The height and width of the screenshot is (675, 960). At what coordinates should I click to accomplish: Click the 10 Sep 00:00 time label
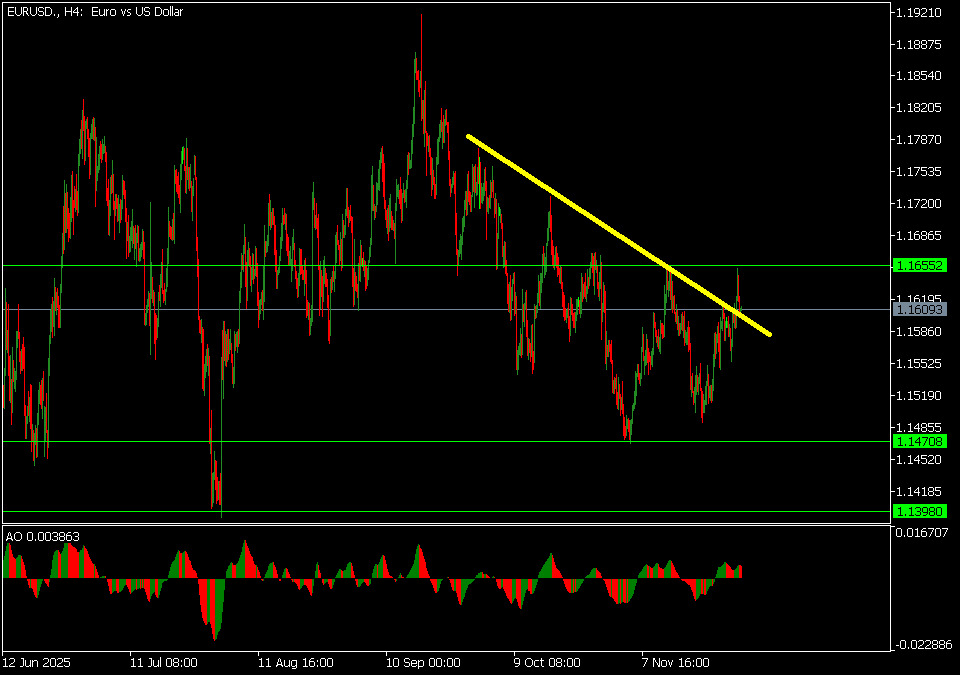tap(423, 662)
